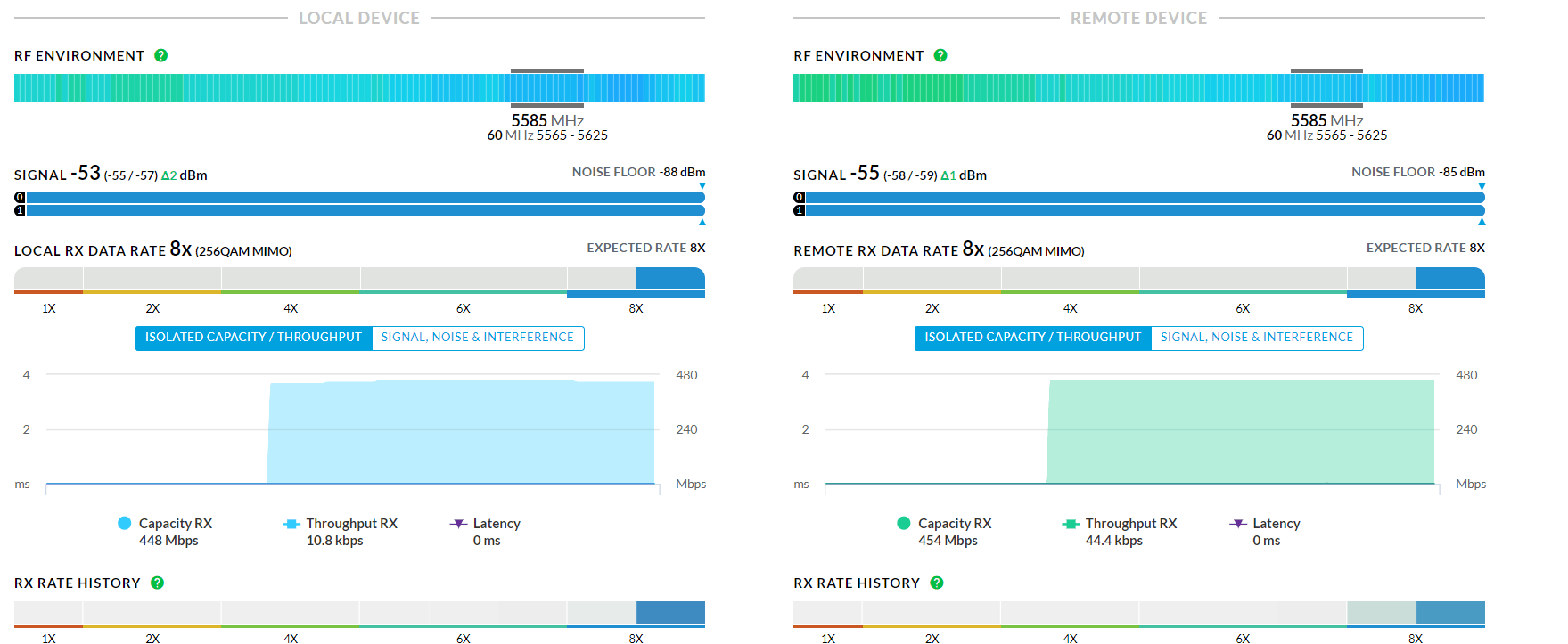Click remote '0 ms' latency value
This screenshot has height=644, width=1568.
(x=1267, y=541)
